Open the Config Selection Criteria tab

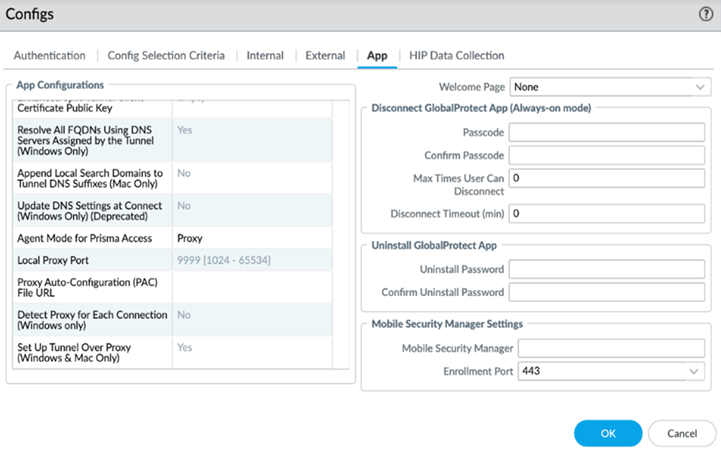pyautogui.click(x=166, y=55)
